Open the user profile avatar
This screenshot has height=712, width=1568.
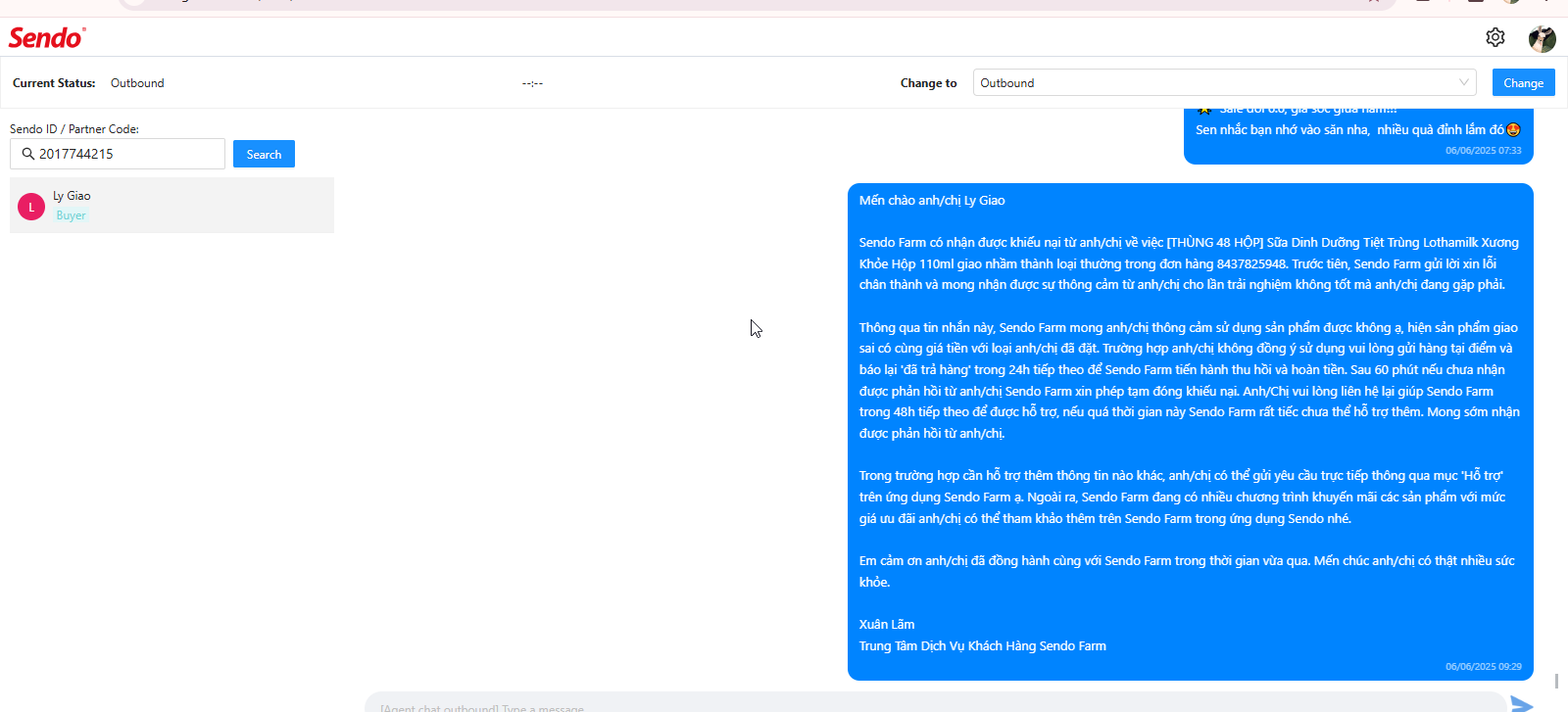point(1543,39)
